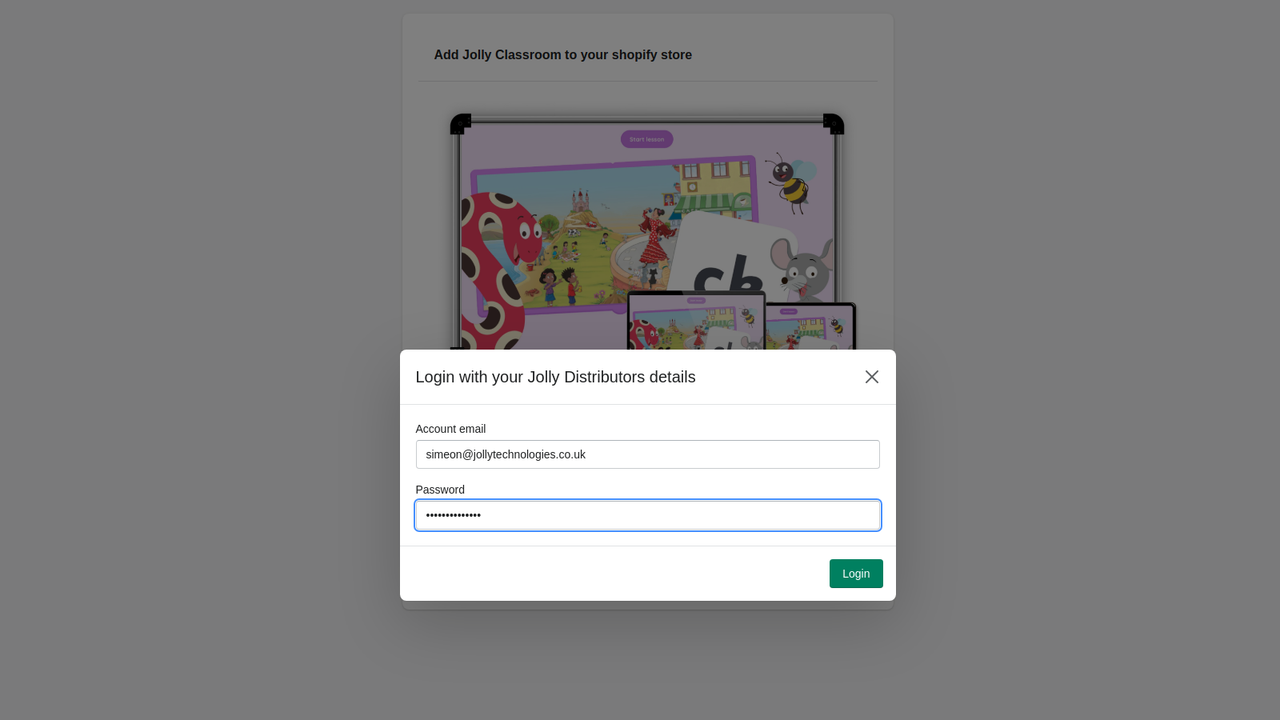Close the Jolly Distributors login dialog

click(x=872, y=377)
